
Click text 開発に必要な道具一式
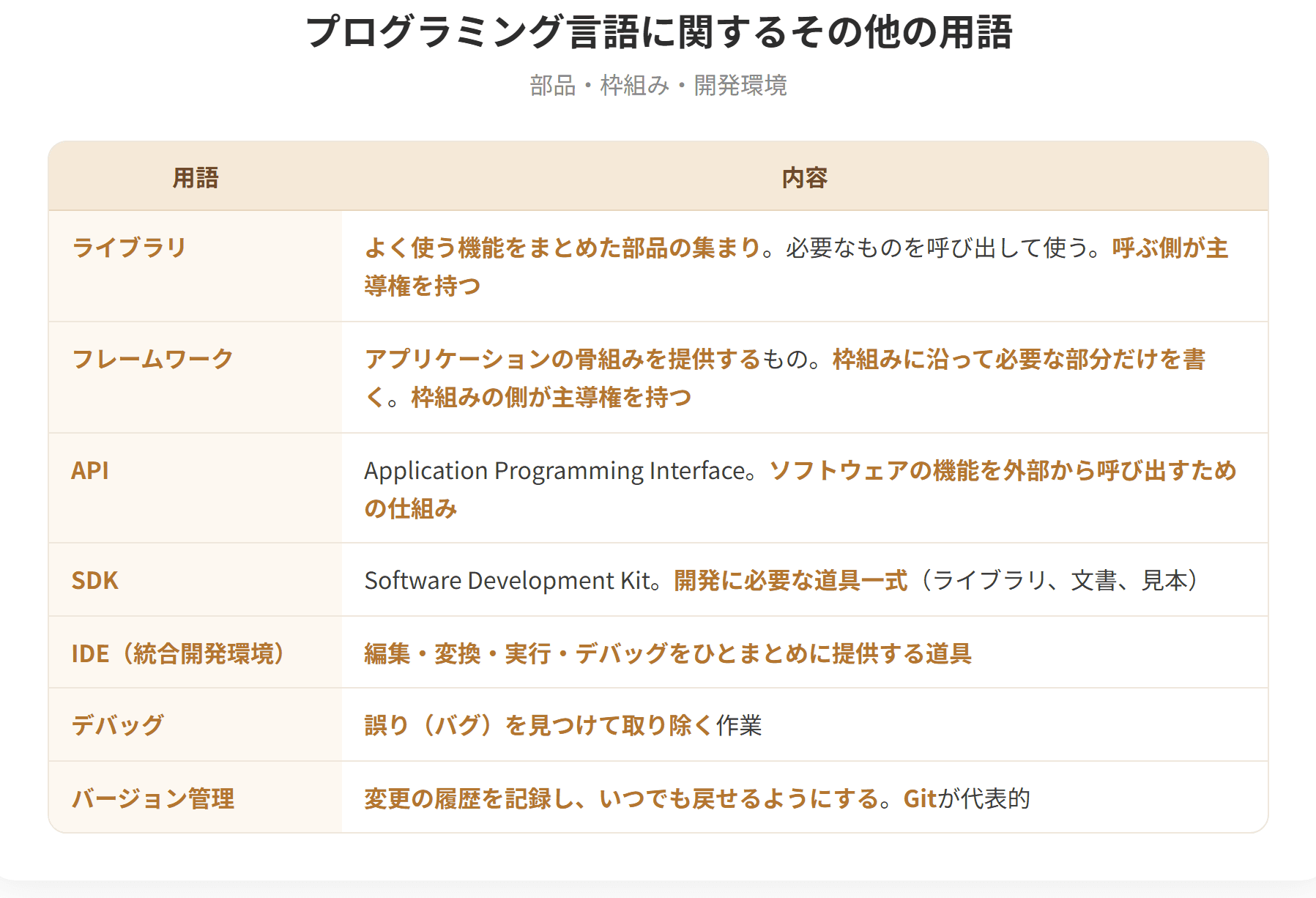pos(791,580)
